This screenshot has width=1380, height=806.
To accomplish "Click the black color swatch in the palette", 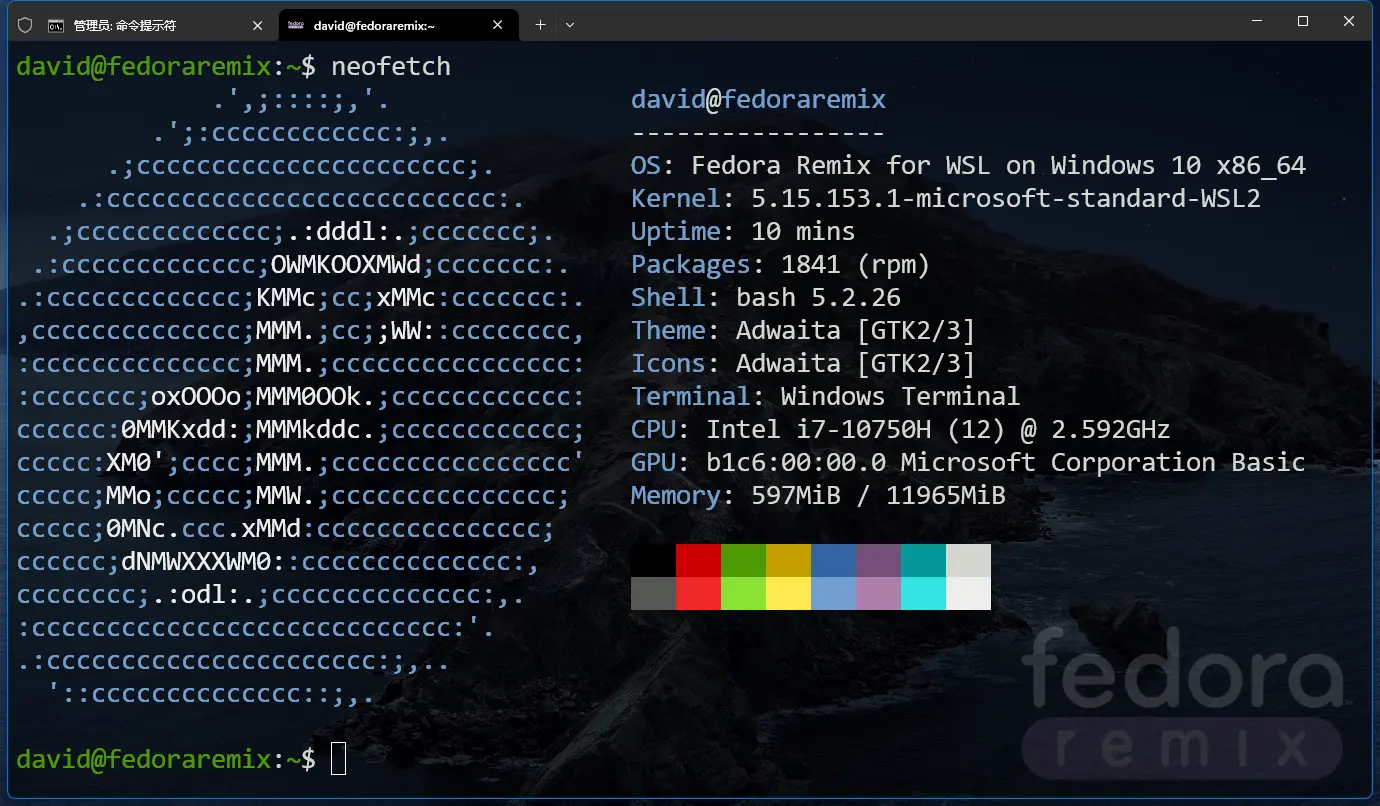I will pyautogui.click(x=653, y=560).
